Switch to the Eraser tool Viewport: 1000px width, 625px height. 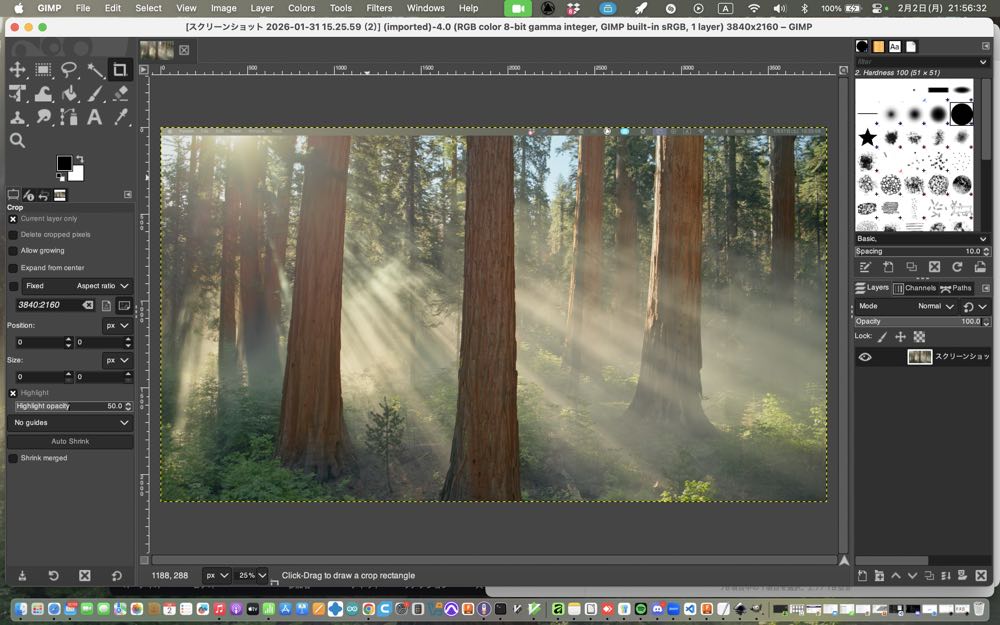(121, 94)
